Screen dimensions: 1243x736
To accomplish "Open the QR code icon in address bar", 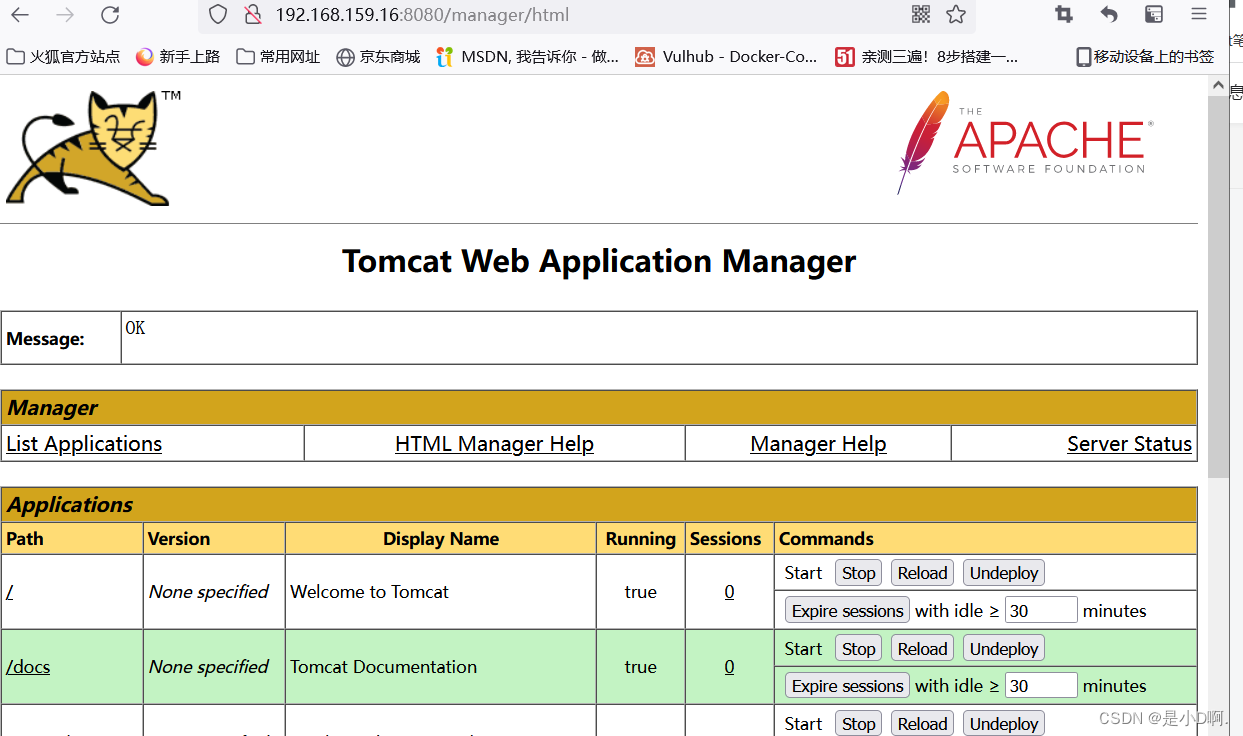I will (x=921, y=14).
